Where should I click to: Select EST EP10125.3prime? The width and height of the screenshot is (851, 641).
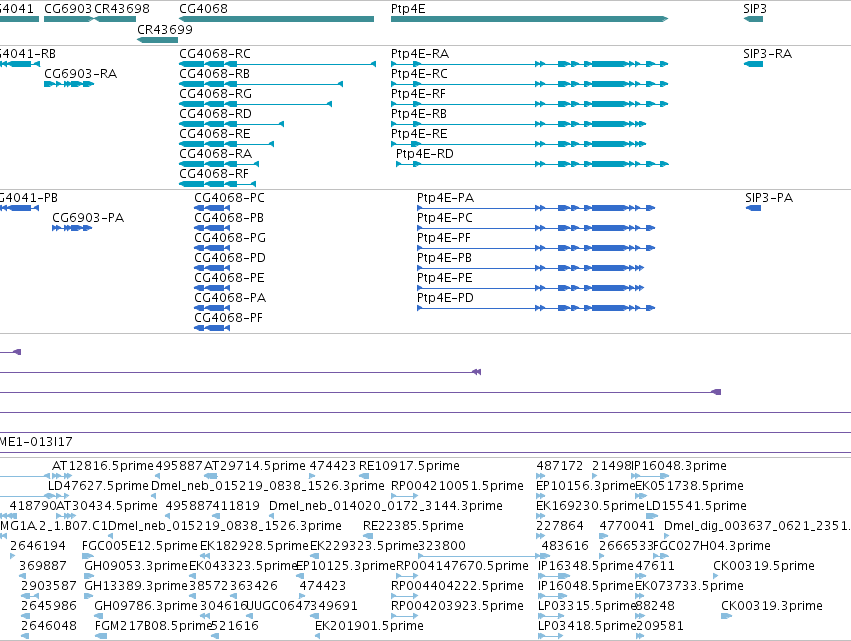click(x=346, y=566)
